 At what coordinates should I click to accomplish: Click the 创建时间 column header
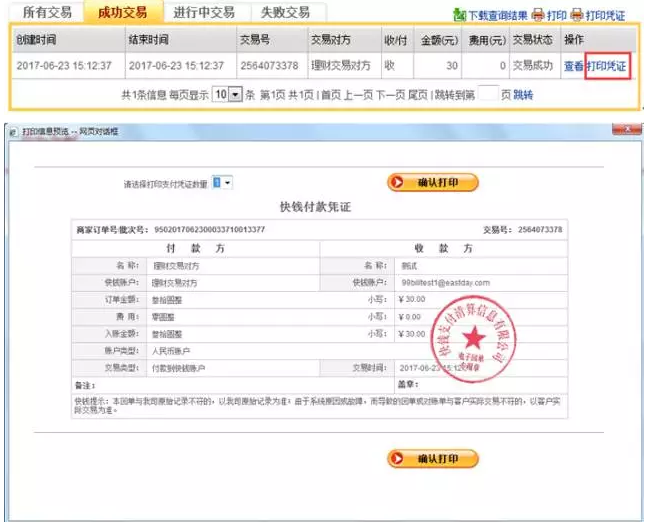36,40
